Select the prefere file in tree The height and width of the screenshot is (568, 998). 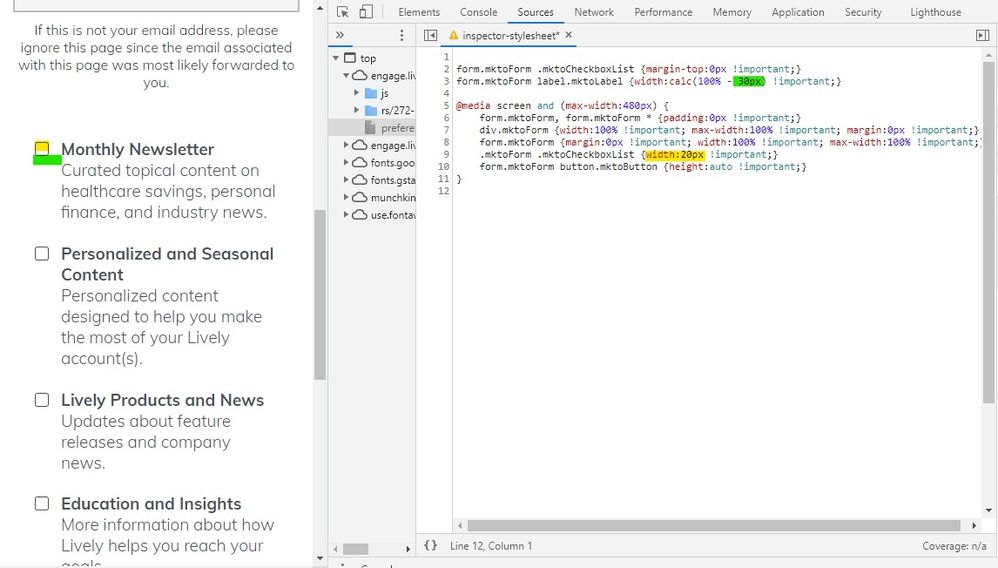[397, 128]
